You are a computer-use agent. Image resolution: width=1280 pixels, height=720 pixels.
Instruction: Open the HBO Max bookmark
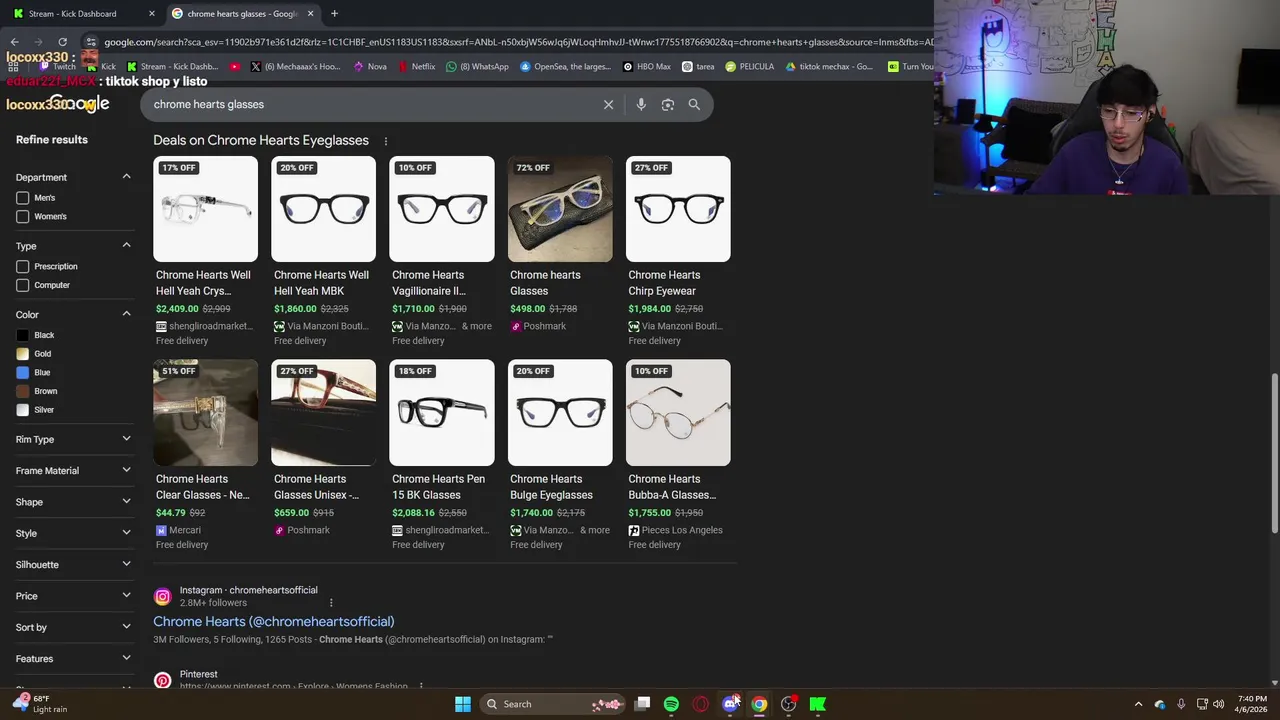click(x=647, y=67)
